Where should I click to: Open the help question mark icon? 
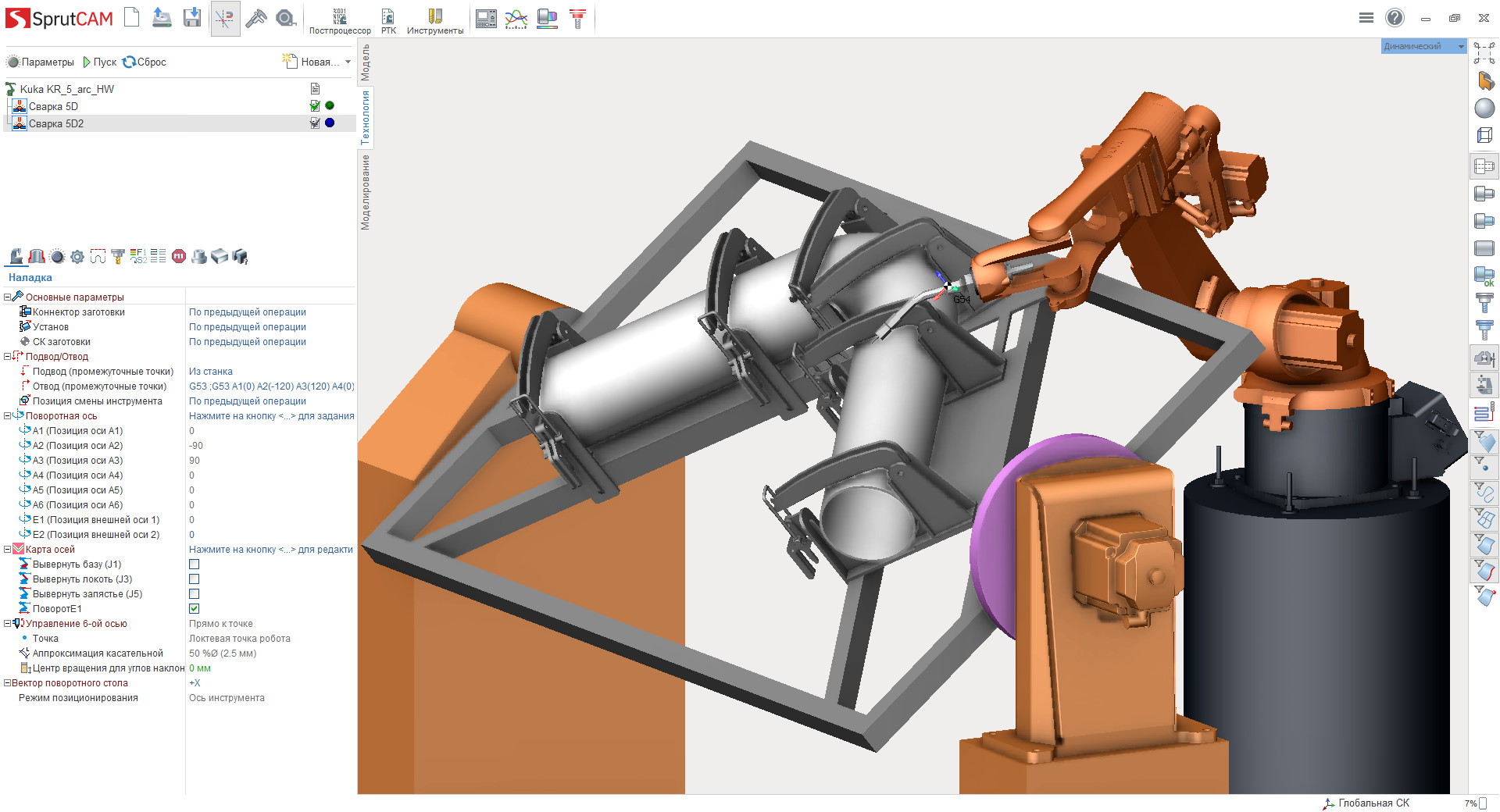coord(1395,17)
